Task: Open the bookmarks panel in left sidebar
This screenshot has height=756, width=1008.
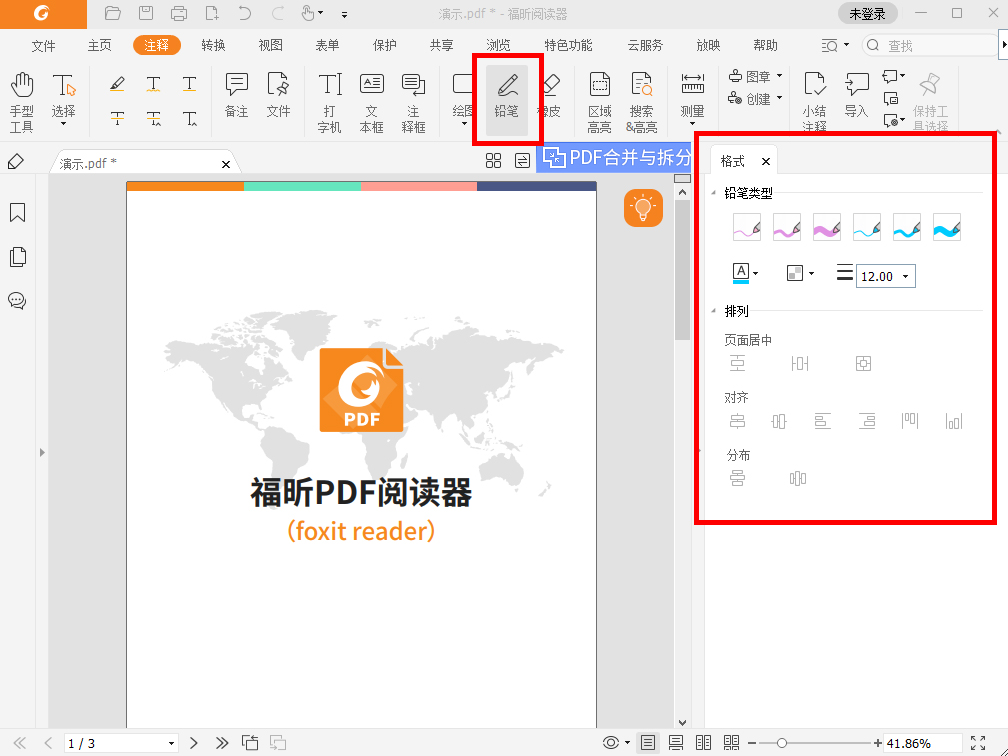Action: 17,212
